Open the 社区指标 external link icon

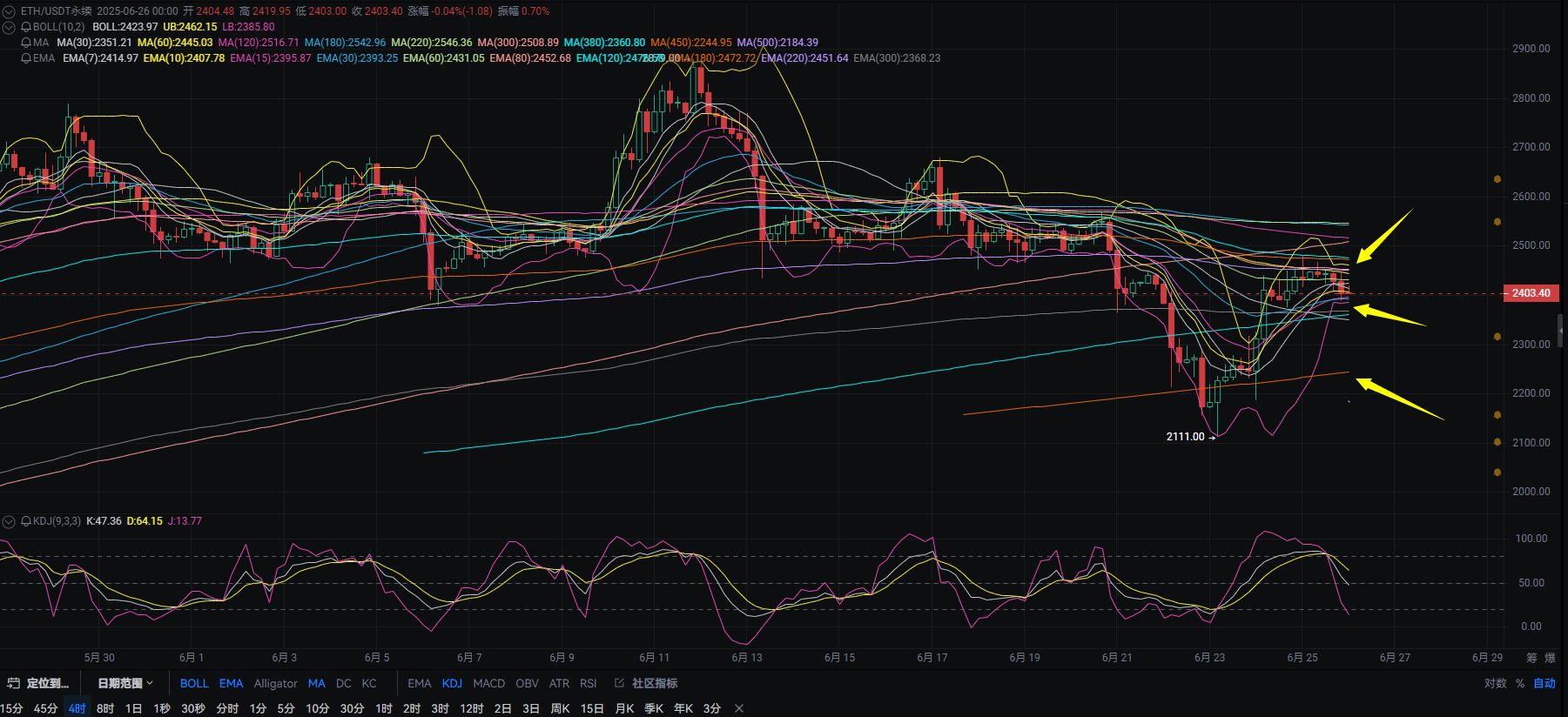[620, 683]
